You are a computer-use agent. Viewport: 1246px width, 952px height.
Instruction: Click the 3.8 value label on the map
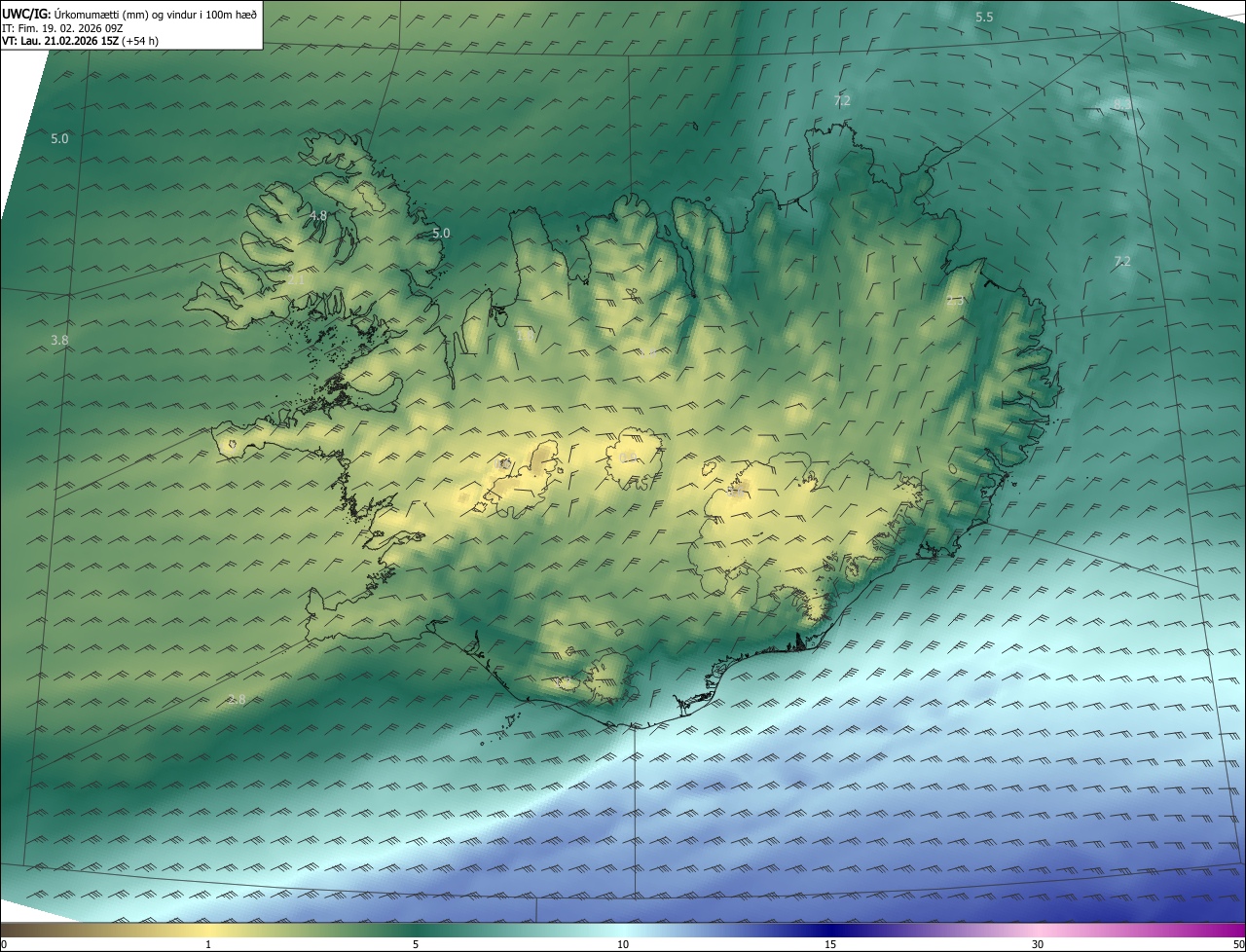point(59,340)
